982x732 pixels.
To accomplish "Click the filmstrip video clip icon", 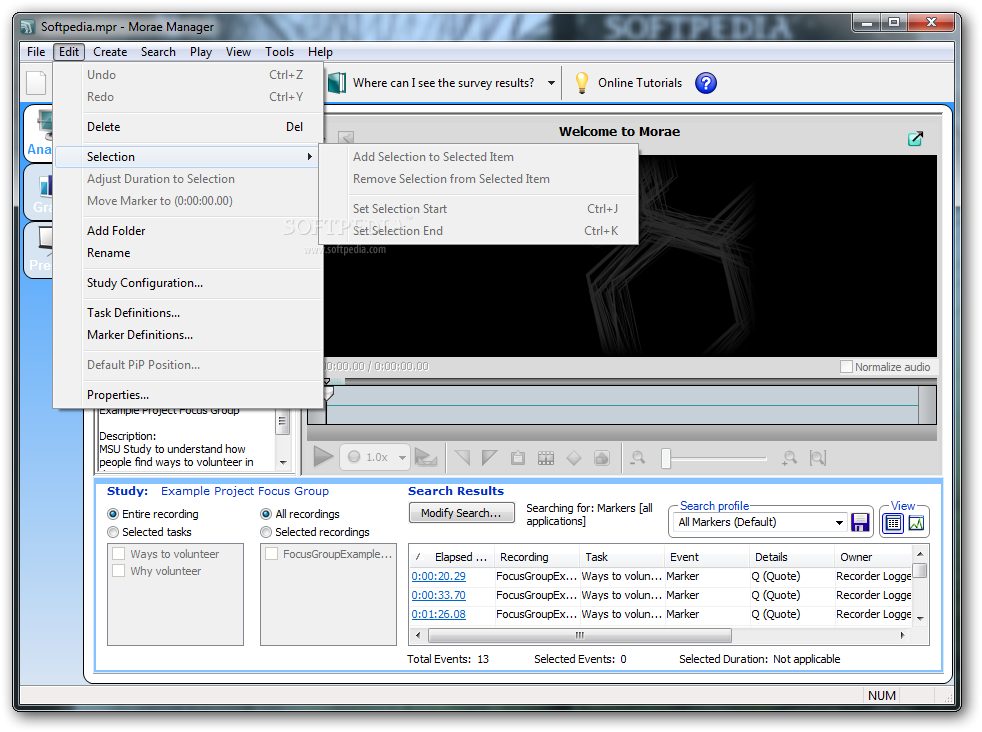I will click(546, 458).
